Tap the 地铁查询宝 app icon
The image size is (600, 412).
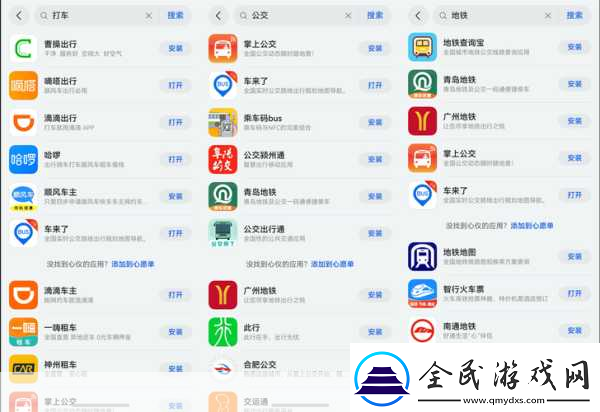click(x=422, y=47)
